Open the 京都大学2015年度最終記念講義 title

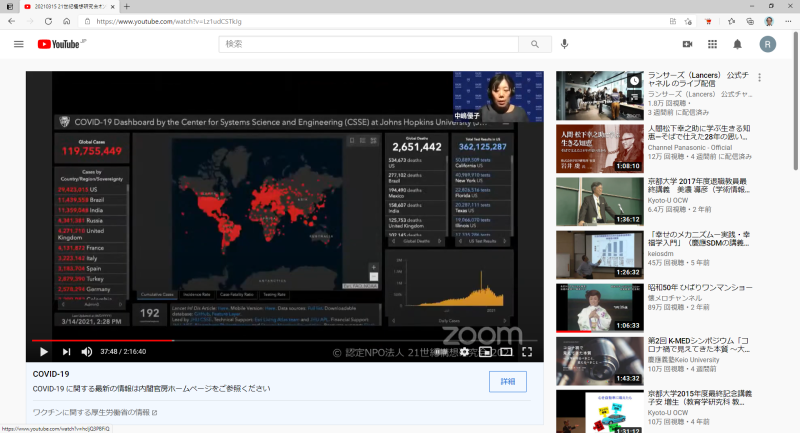point(699,397)
